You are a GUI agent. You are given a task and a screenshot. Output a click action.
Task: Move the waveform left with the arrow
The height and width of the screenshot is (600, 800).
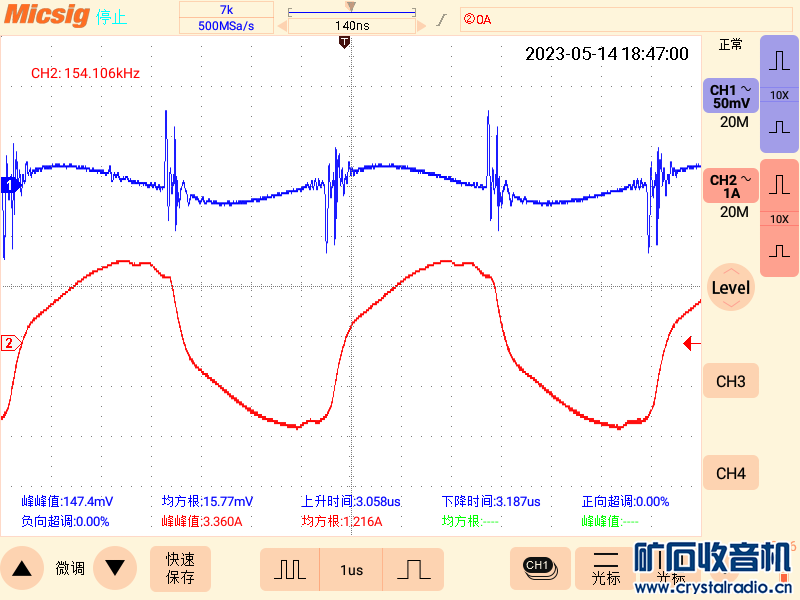tap(282, 26)
